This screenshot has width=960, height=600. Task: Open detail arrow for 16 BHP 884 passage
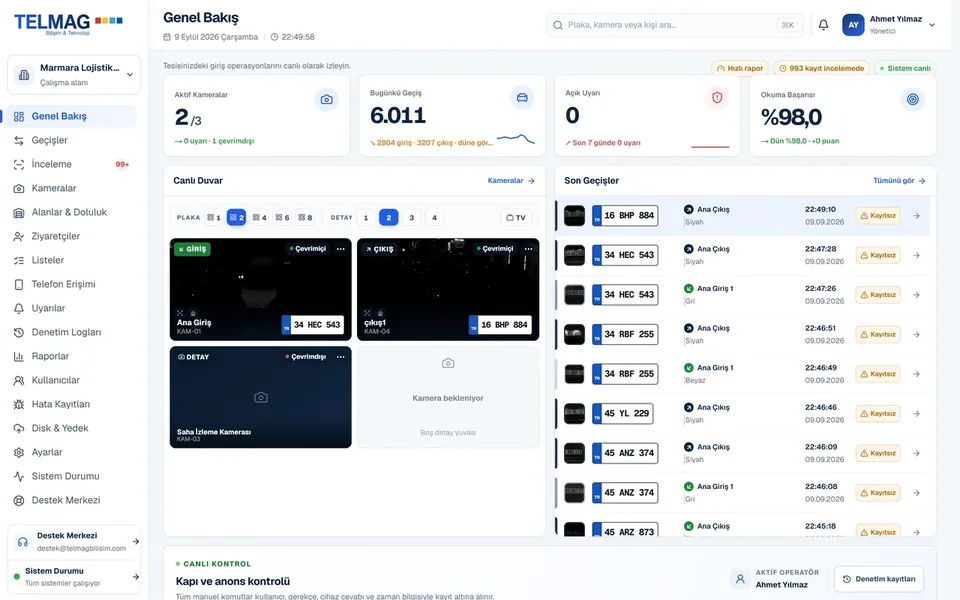(x=917, y=216)
